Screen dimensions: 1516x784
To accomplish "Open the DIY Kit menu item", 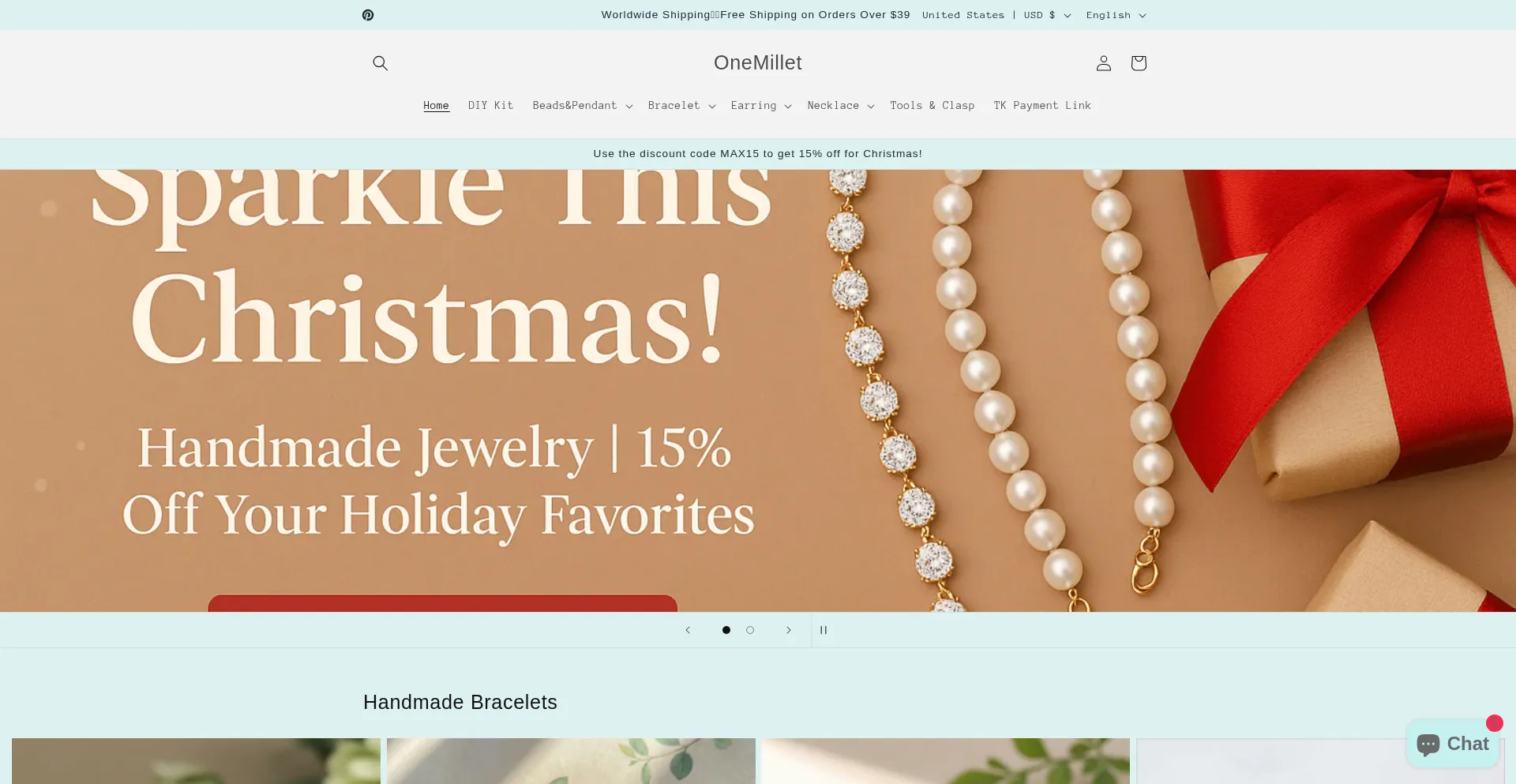I will (490, 106).
